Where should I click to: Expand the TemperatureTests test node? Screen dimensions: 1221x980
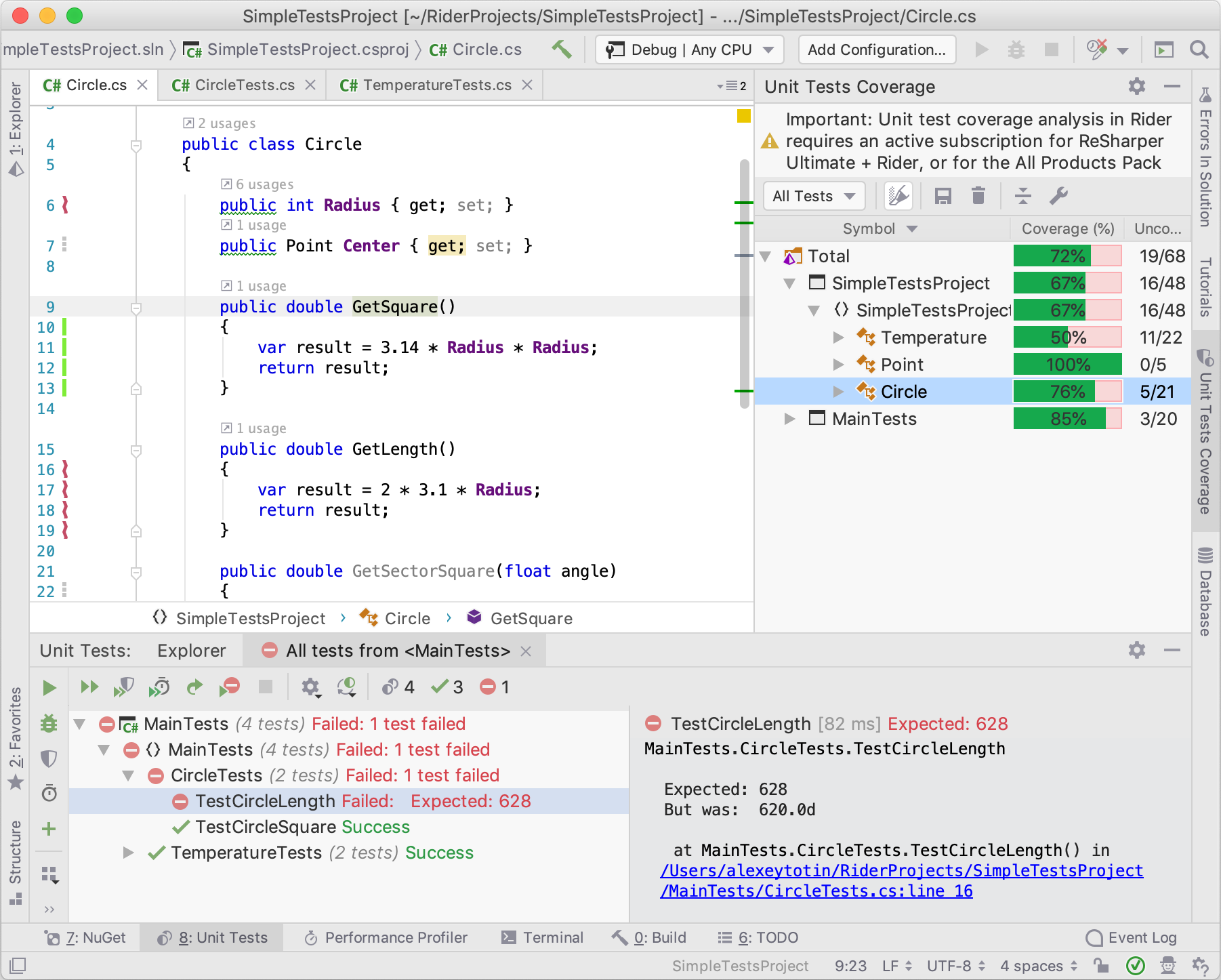click(x=128, y=853)
